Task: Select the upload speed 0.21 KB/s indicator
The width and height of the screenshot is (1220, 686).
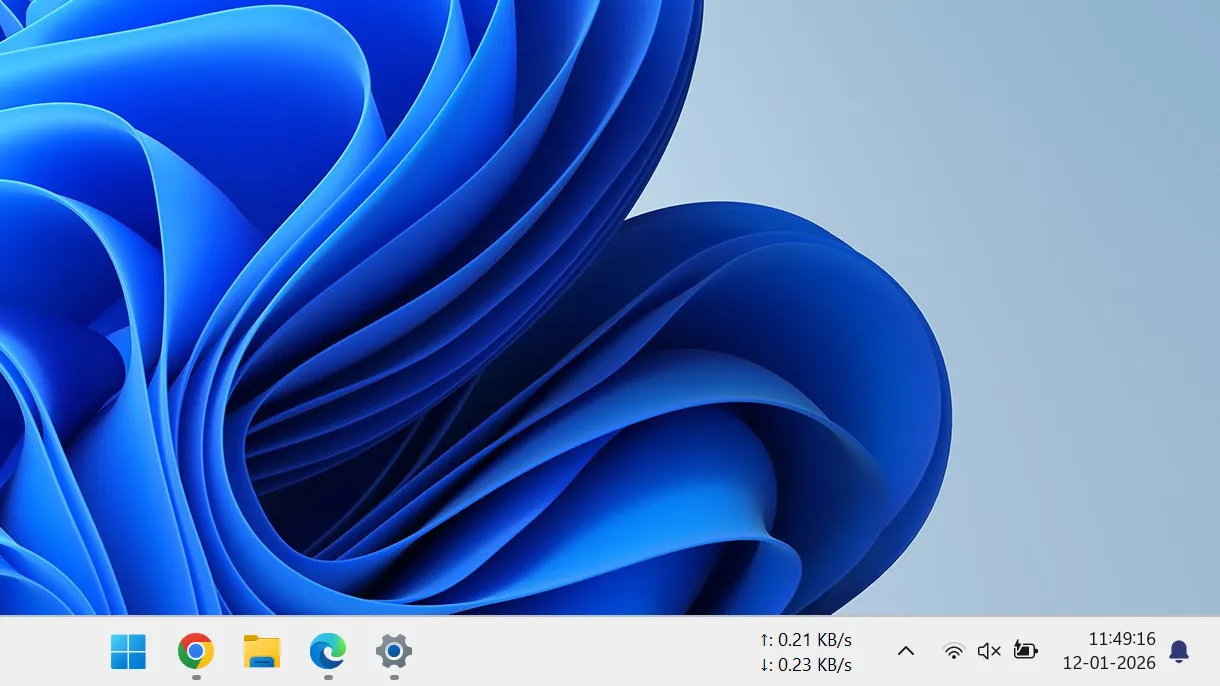Action: coord(805,639)
